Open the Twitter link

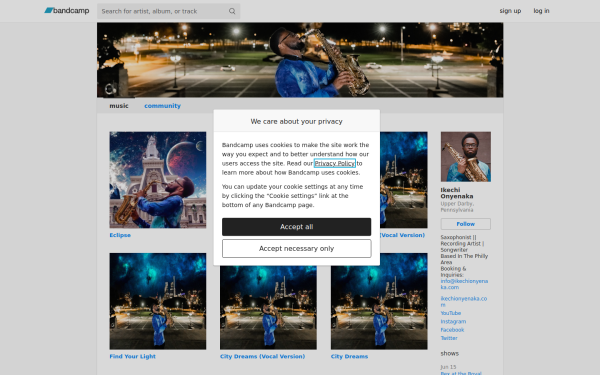pyautogui.click(x=449, y=338)
